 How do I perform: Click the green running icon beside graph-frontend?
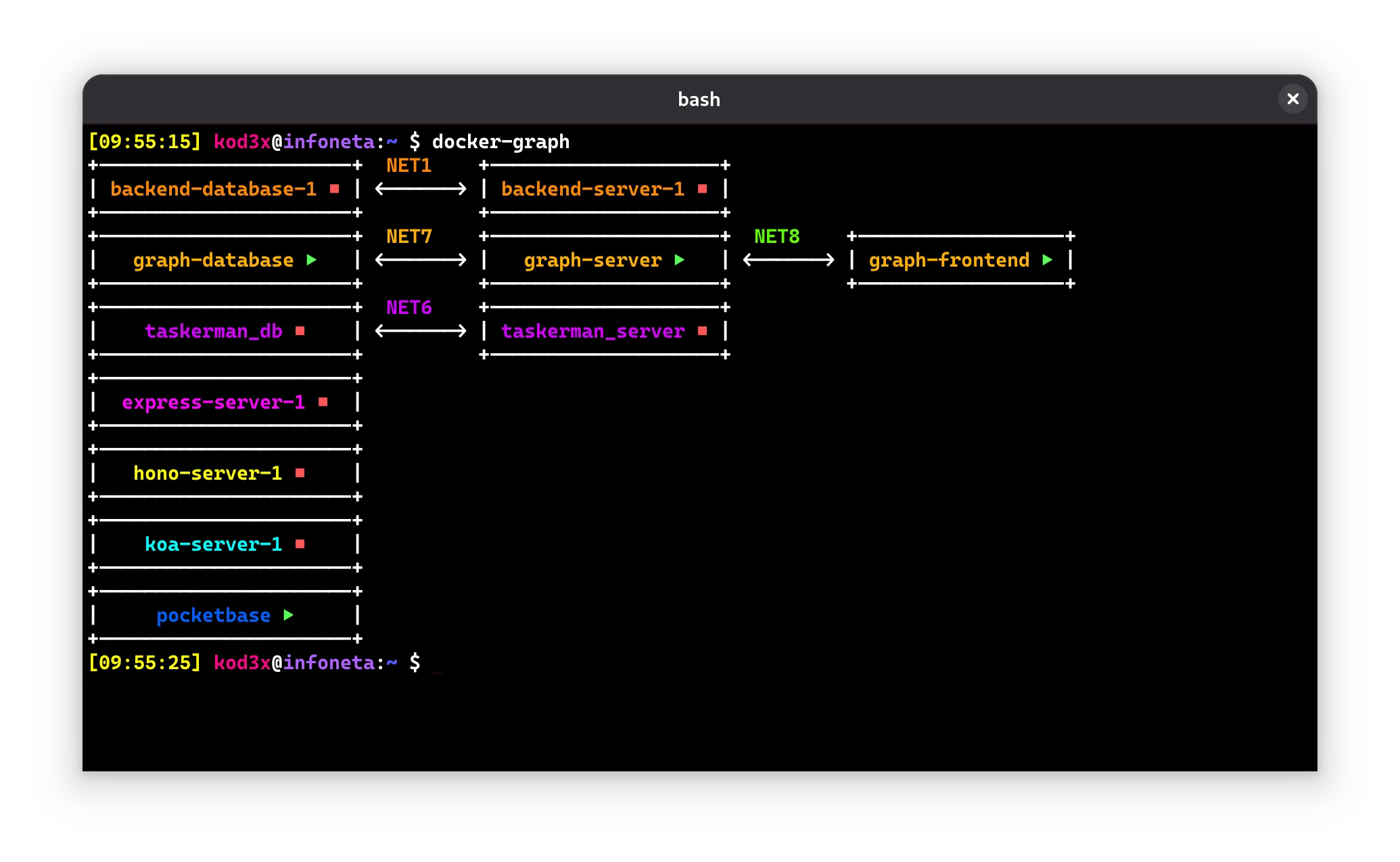(x=1047, y=260)
